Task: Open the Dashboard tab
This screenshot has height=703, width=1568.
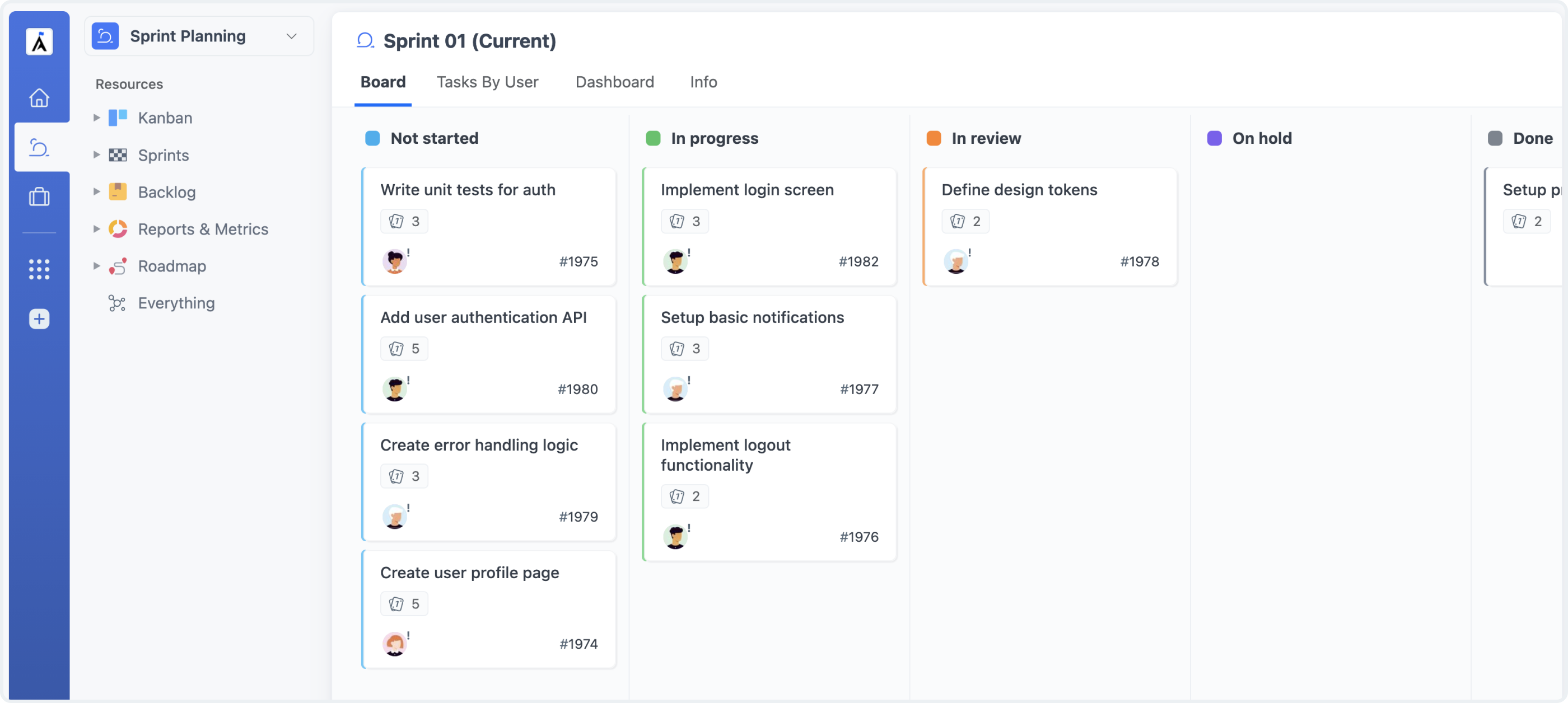Action: [614, 82]
